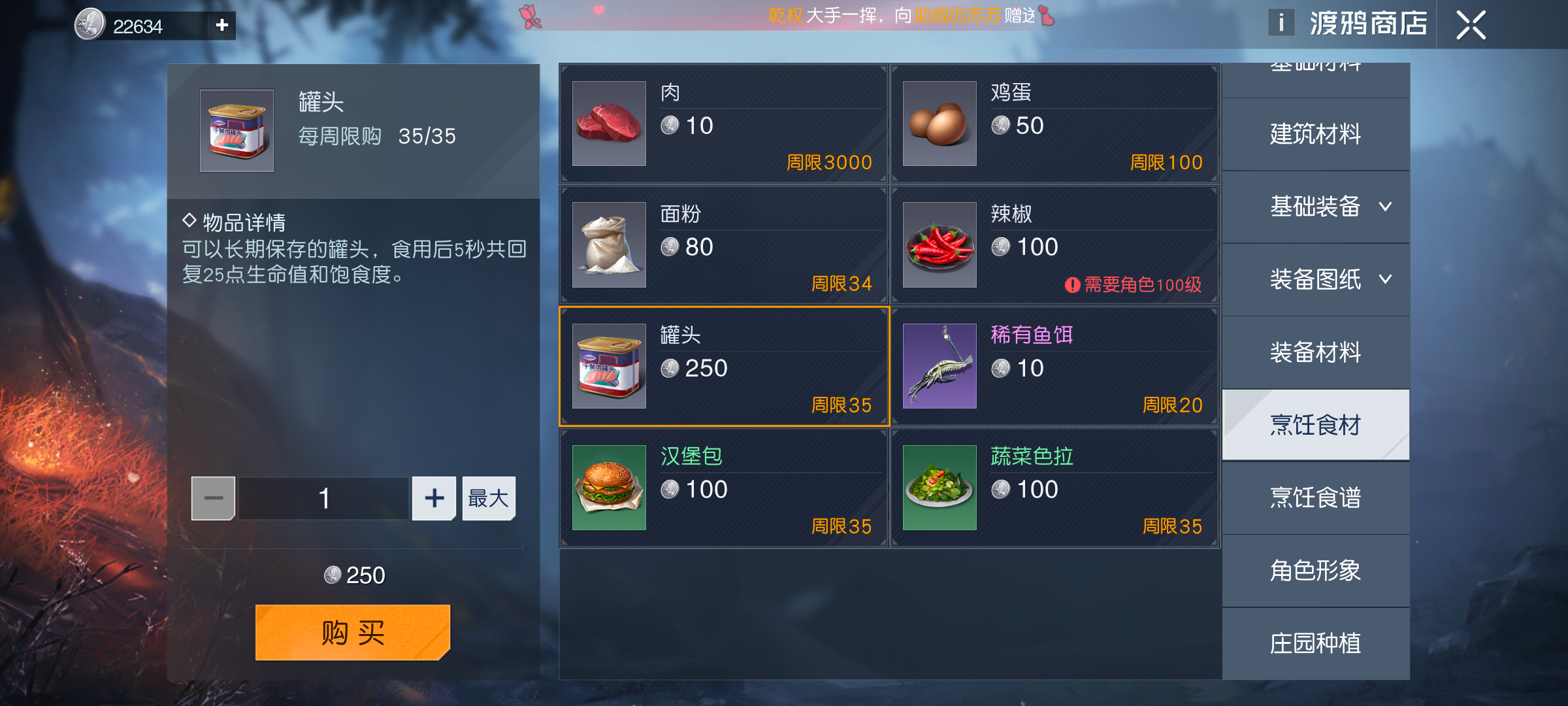
Task: Select the egg item icon
Action: 939,123
